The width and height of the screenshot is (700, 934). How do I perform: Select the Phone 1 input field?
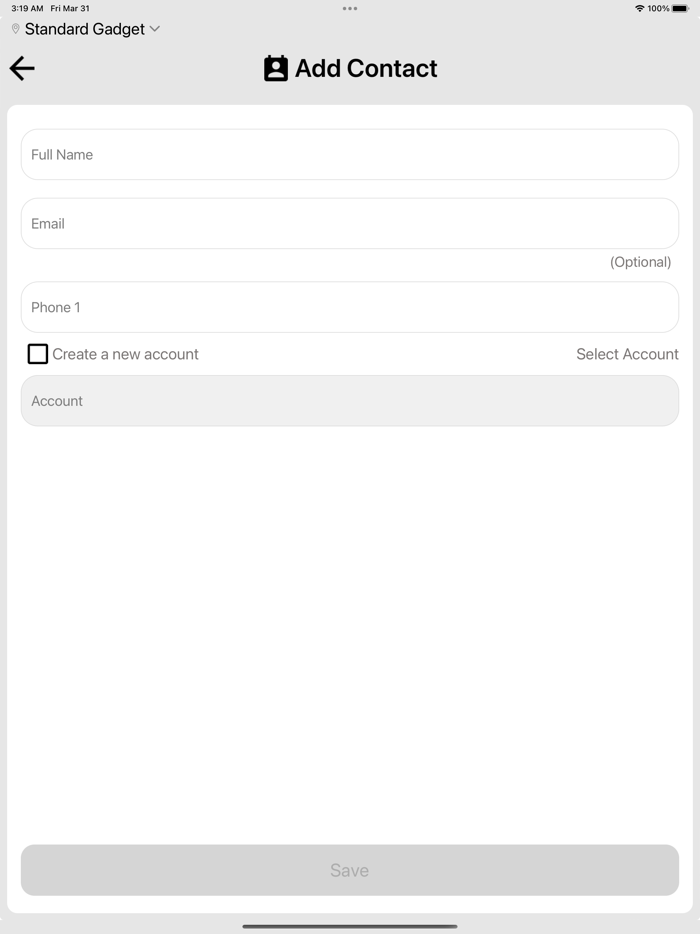(350, 307)
